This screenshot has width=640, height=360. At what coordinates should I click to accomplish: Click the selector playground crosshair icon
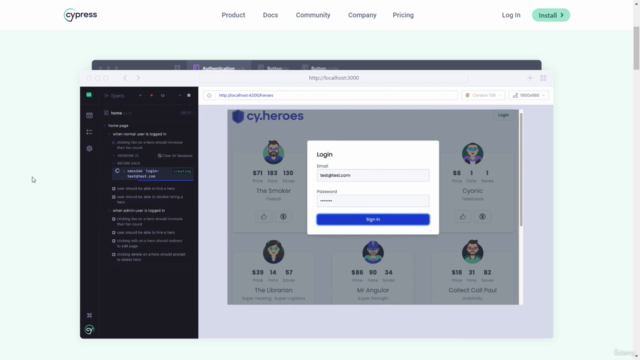click(x=209, y=96)
